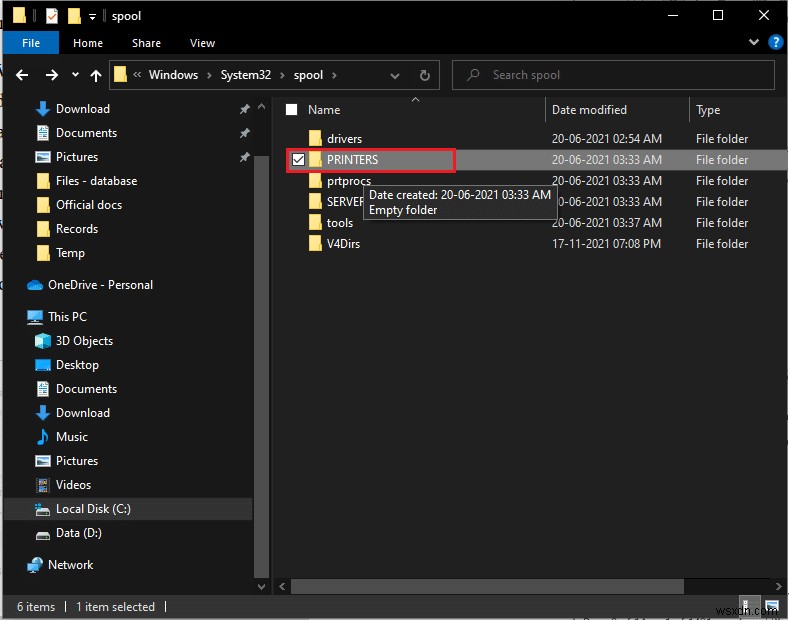
Task: Toggle the select-all checkbox in the header
Action: pyautogui.click(x=291, y=110)
